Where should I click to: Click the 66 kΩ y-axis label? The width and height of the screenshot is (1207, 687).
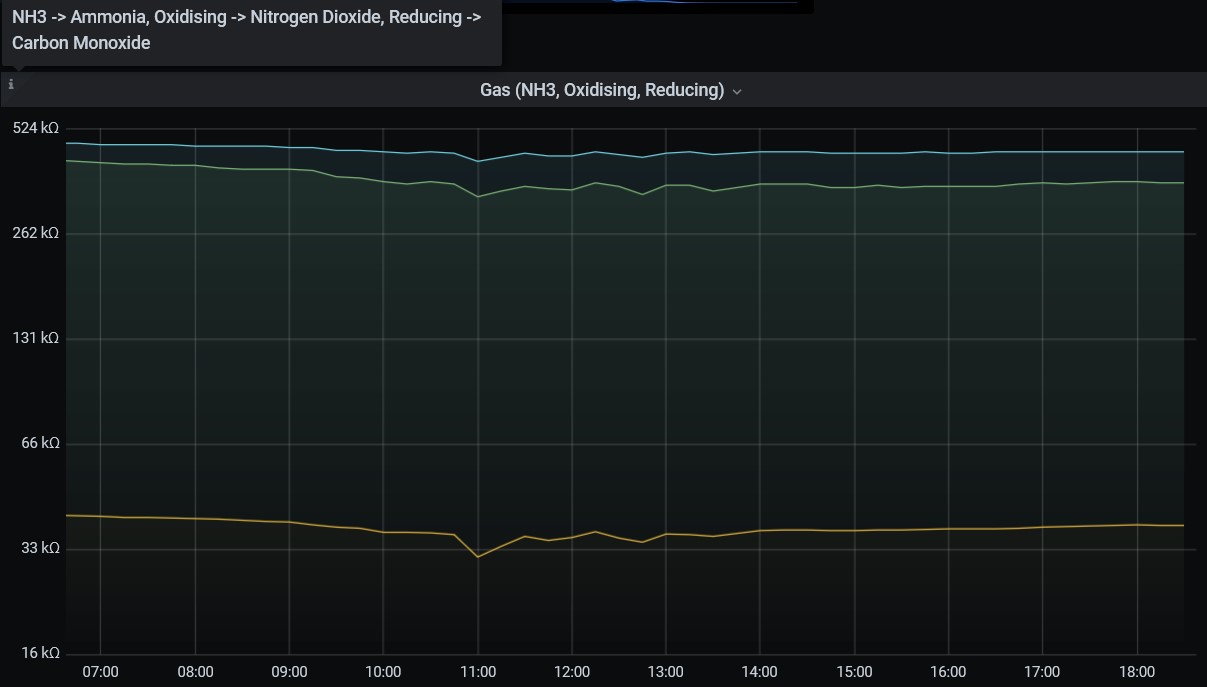(x=40, y=443)
